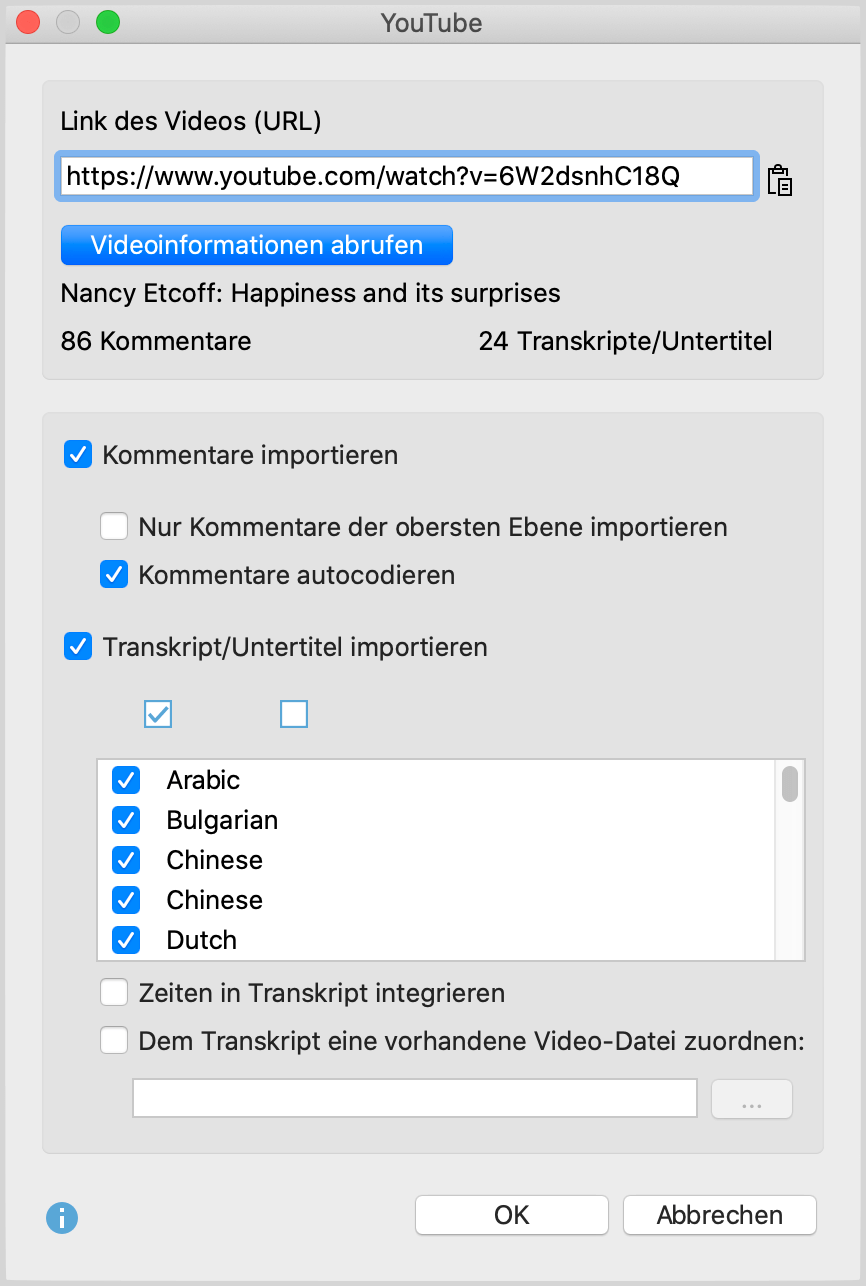Uncheck the Dutch language checkbox

click(x=126, y=940)
